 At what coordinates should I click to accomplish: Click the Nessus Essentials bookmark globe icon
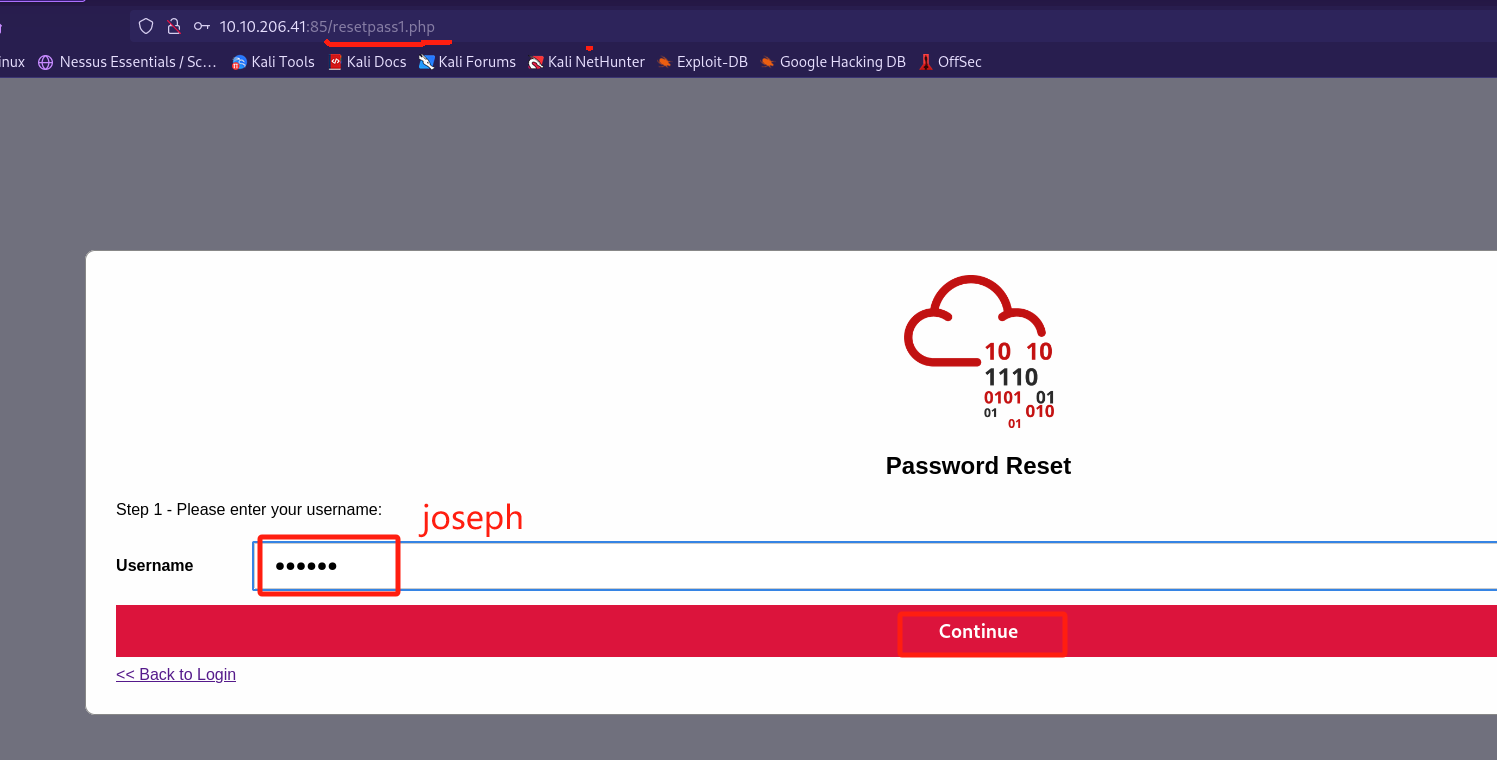coord(45,62)
